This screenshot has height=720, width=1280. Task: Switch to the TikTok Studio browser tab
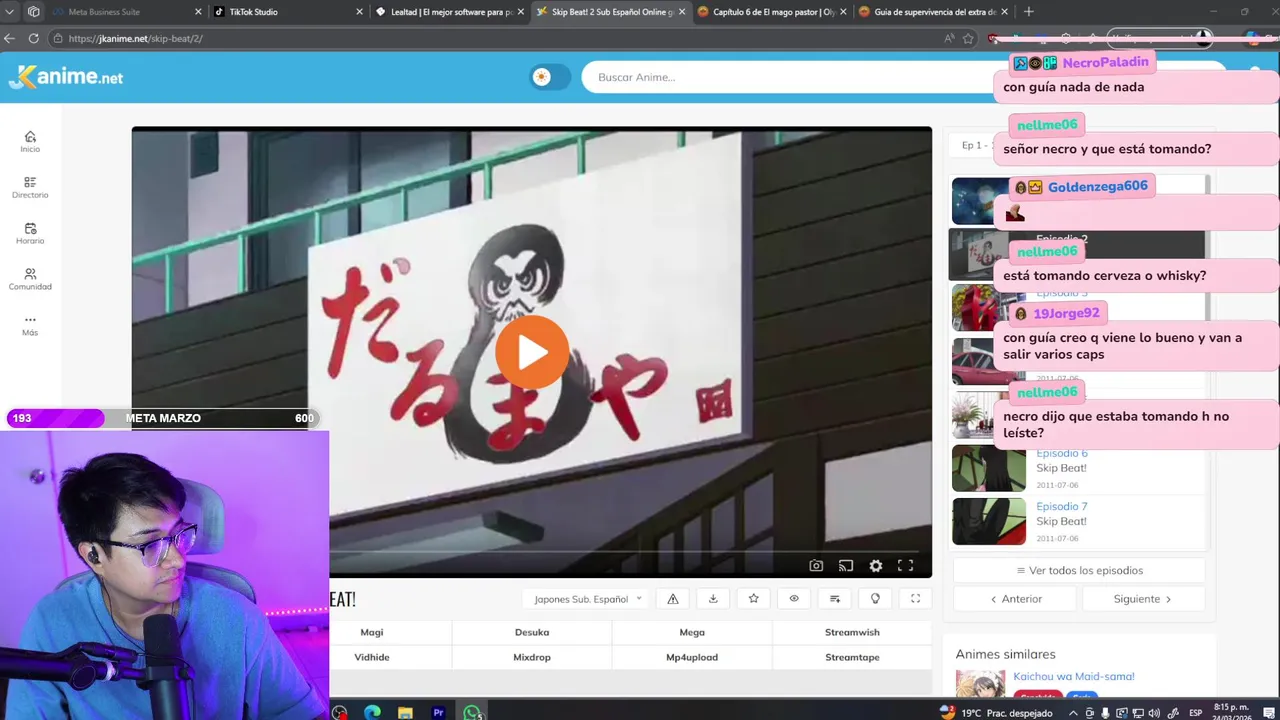(x=287, y=12)
